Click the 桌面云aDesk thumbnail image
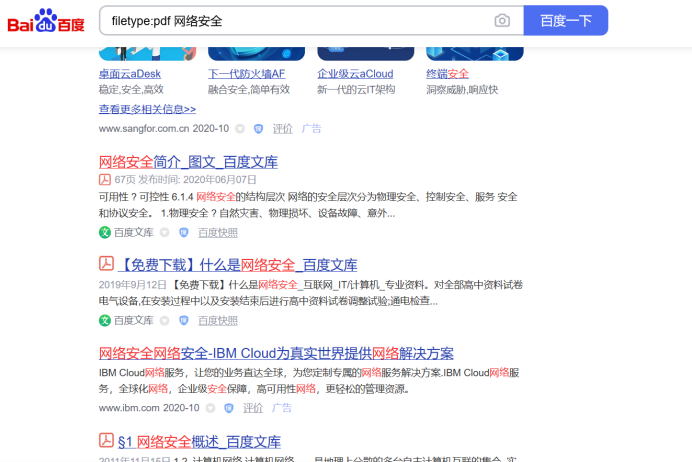 pyautogui.click(x=147, y=53)
